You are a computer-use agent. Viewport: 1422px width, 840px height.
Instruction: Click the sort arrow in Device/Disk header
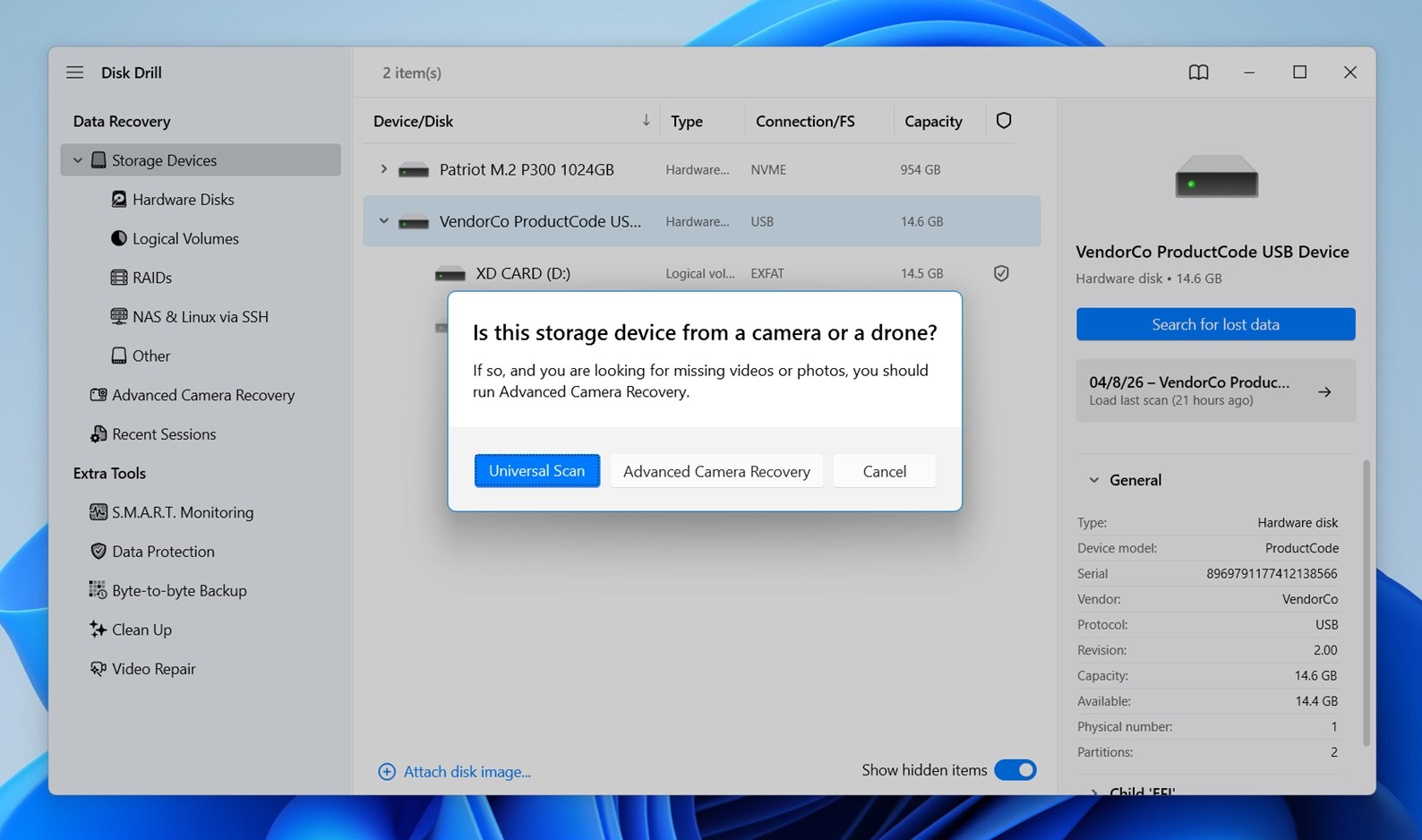(x=646, y=120)
